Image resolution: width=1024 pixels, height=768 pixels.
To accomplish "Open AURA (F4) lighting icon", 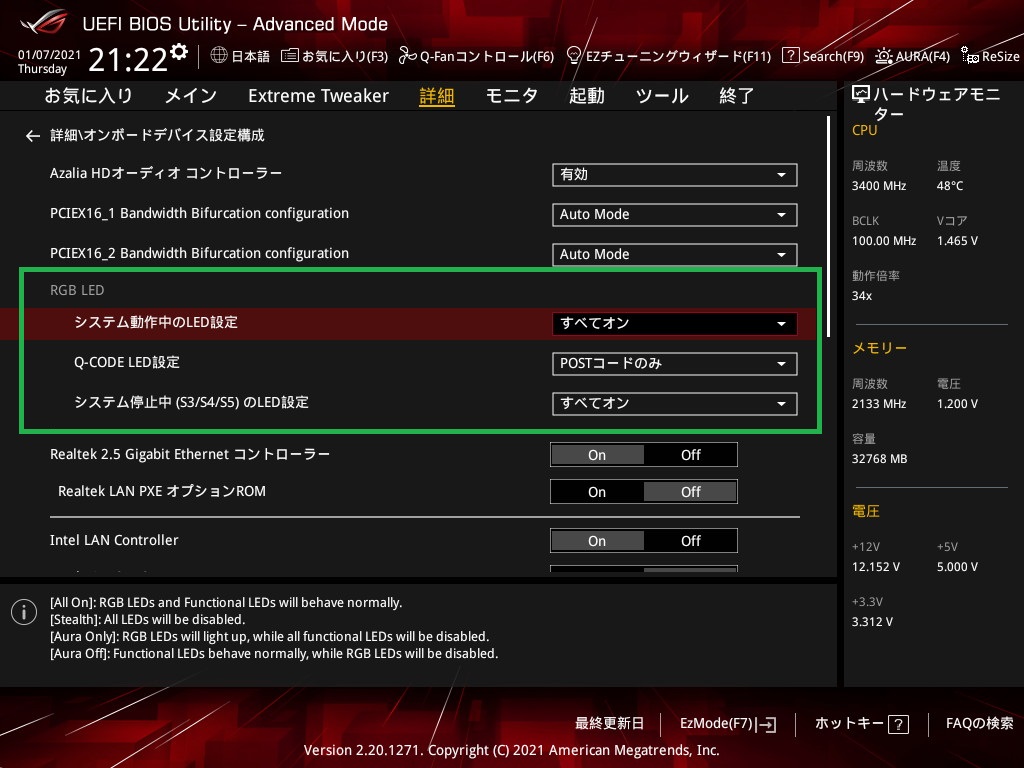I will coord(884,56).
